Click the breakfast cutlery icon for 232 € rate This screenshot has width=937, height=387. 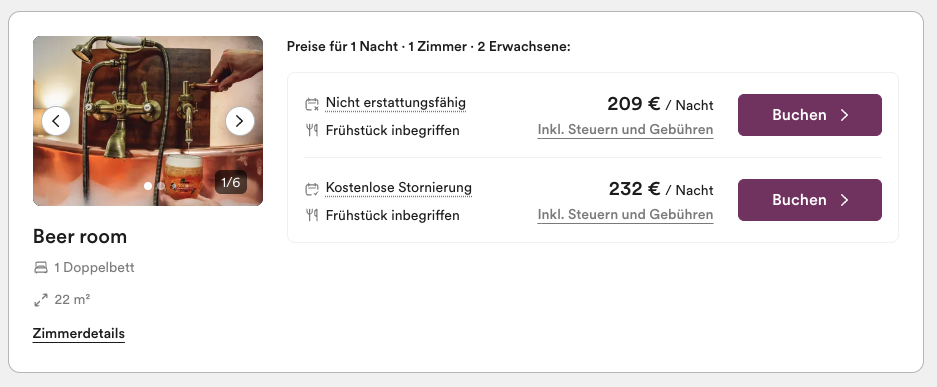click(312, 215)
